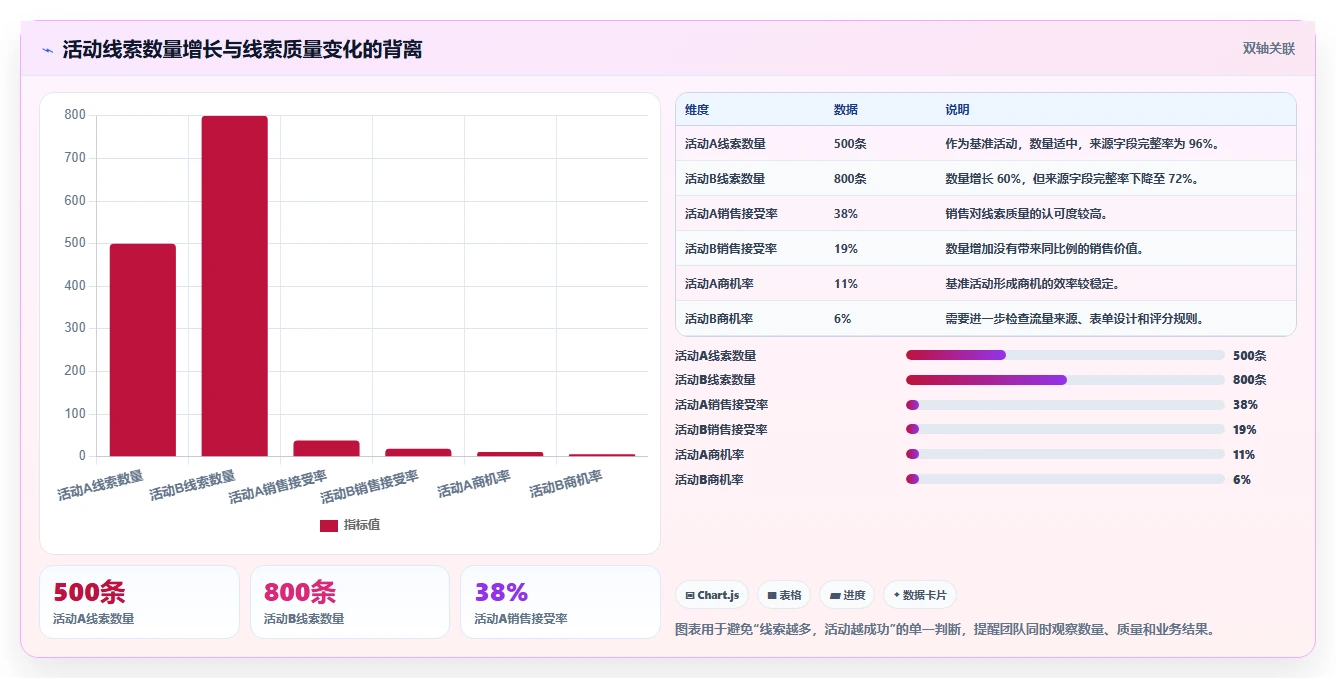The image size is (1336, 678).
Task: Click the 6% value in the table
Action: [843, 319]
